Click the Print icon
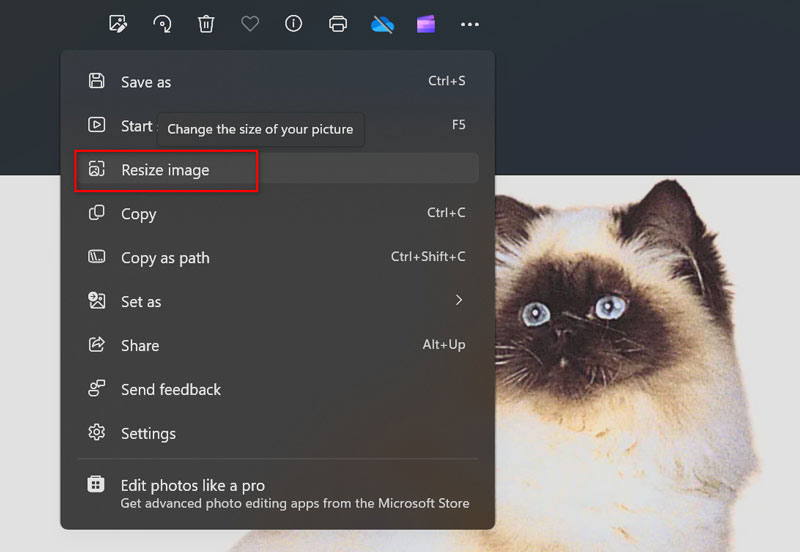Screen dimensions: 800x552 point(338,24)
